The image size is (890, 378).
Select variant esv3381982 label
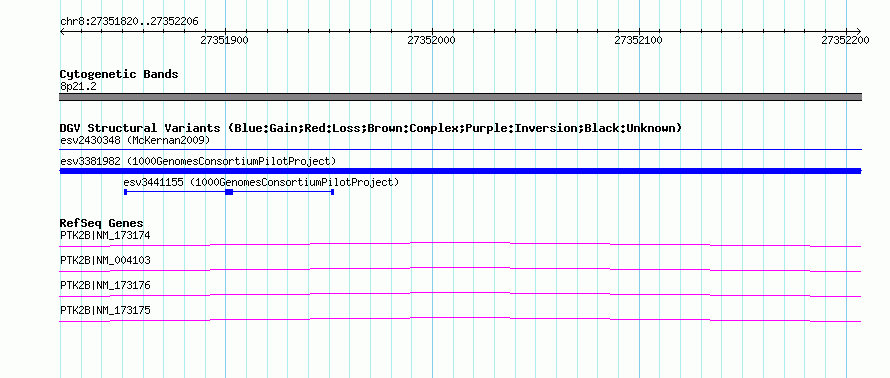[x=198, y=161]
